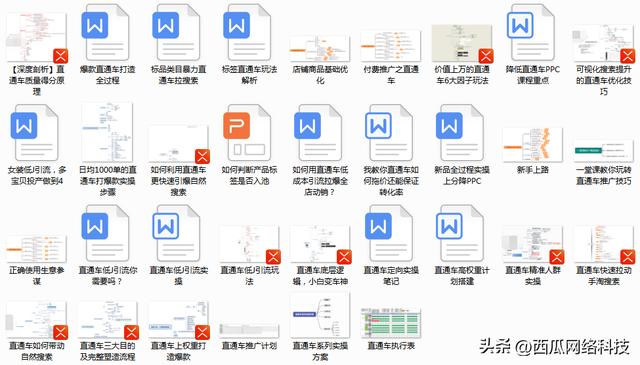This screenshot has width=640, height=365.
Task: Open the 标签直通车玩法解析 Word file
Action: pos(249,33)
